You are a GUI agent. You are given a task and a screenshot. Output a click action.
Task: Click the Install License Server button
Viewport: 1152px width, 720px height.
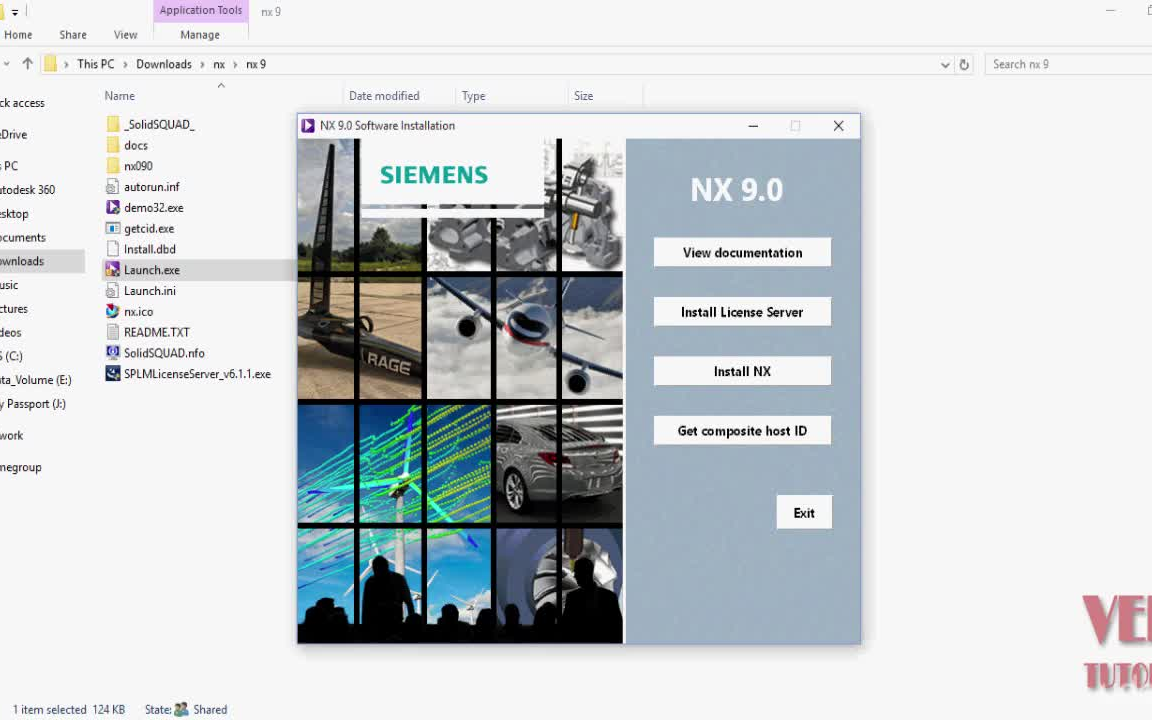[x=742, y=312]
